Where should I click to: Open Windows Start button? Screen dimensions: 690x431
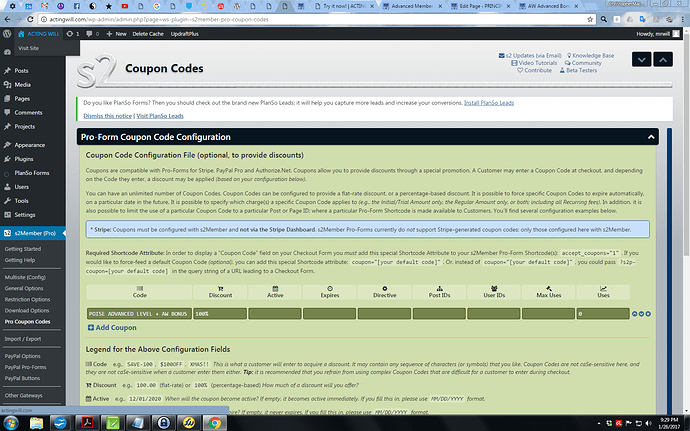coord(11,423)
